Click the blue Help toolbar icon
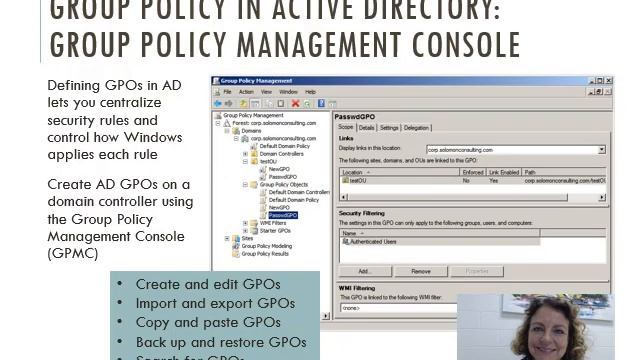The image size is (640, 360). tap(321, 104)
